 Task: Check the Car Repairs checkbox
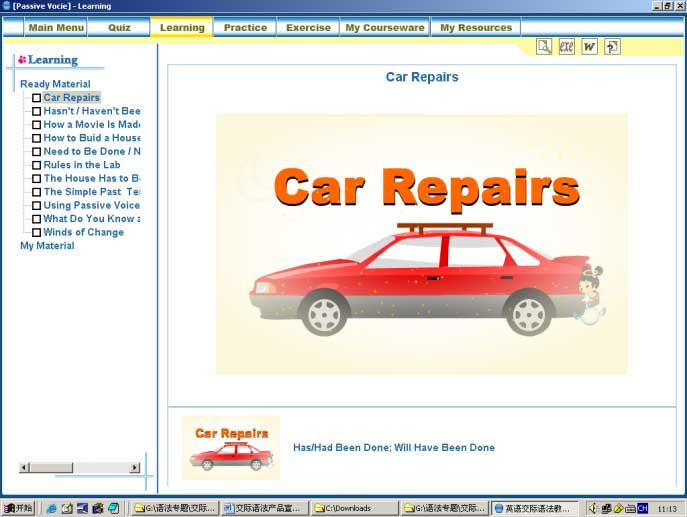pos(37,98)
